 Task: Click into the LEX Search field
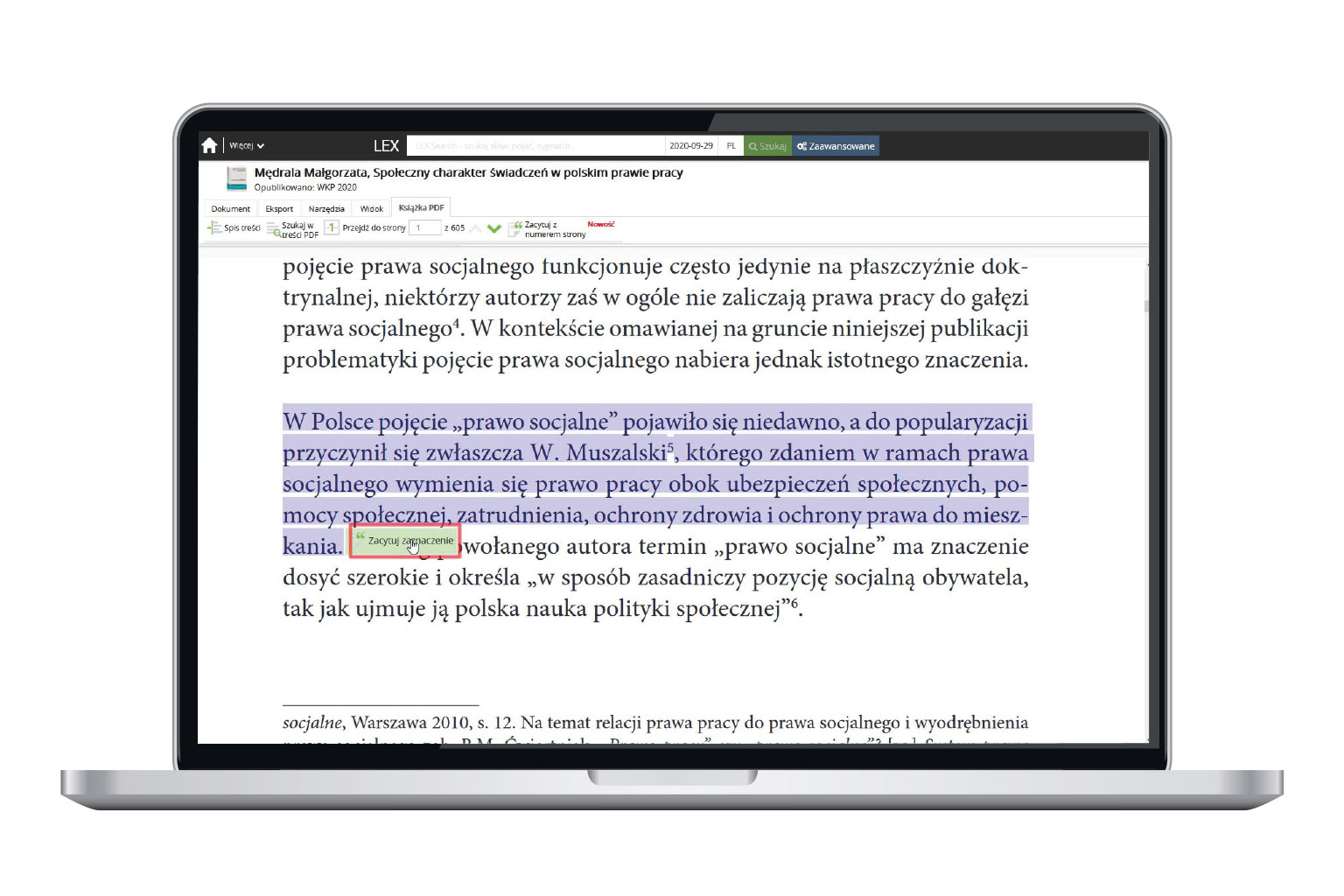coord(535,146)
